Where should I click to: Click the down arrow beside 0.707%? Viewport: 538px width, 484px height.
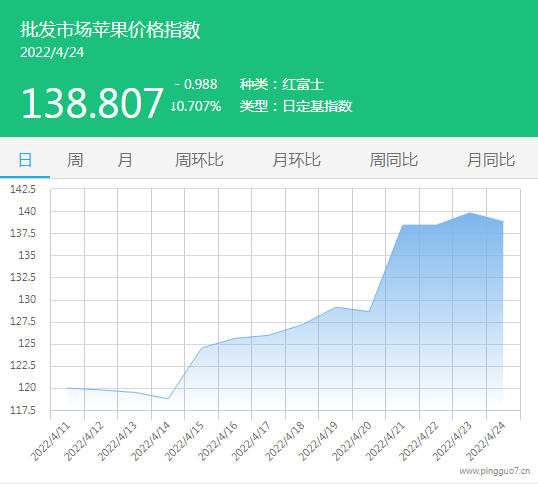coord(173,106)
